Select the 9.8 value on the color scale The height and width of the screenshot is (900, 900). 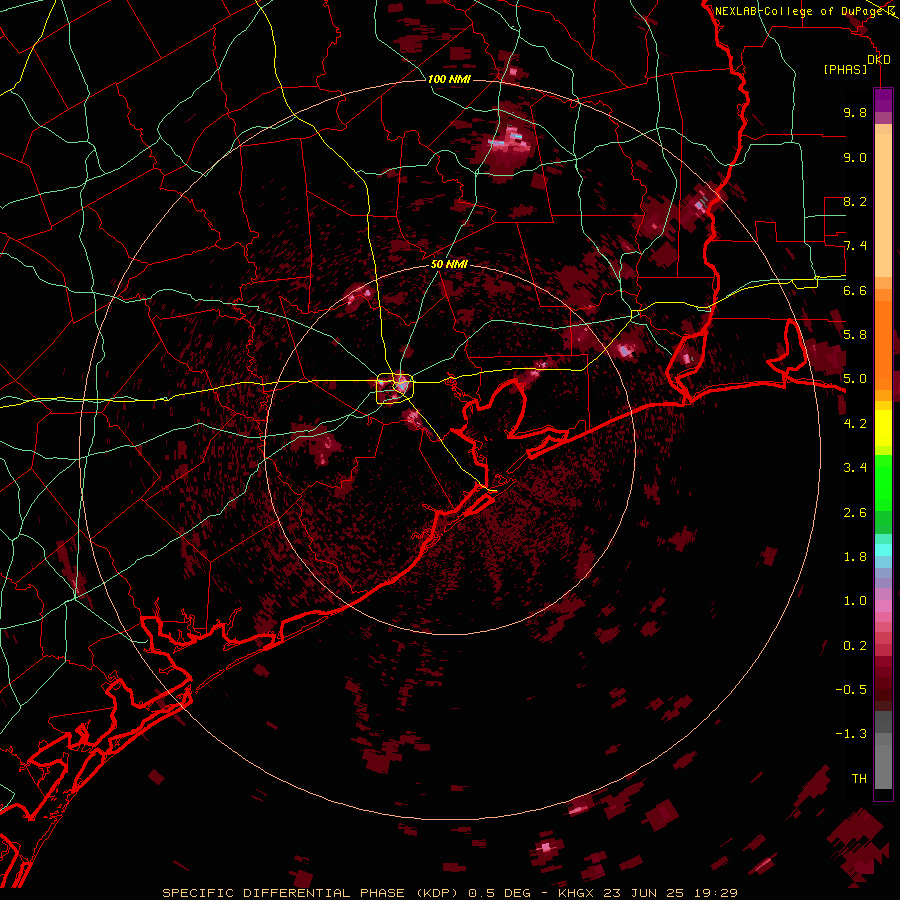pyautogui.click(x=855, y=112)
